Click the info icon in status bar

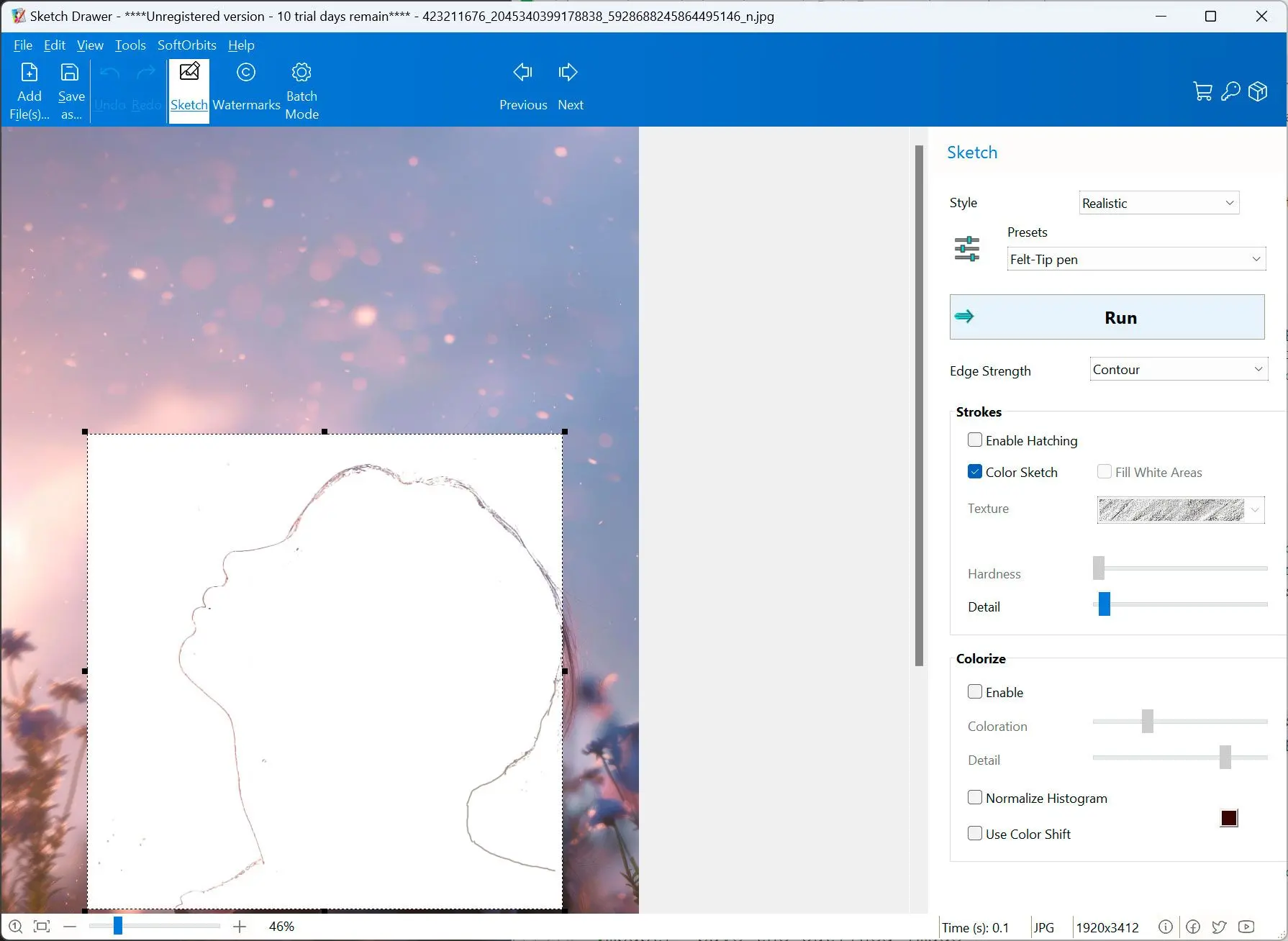tap(1166, 927)
